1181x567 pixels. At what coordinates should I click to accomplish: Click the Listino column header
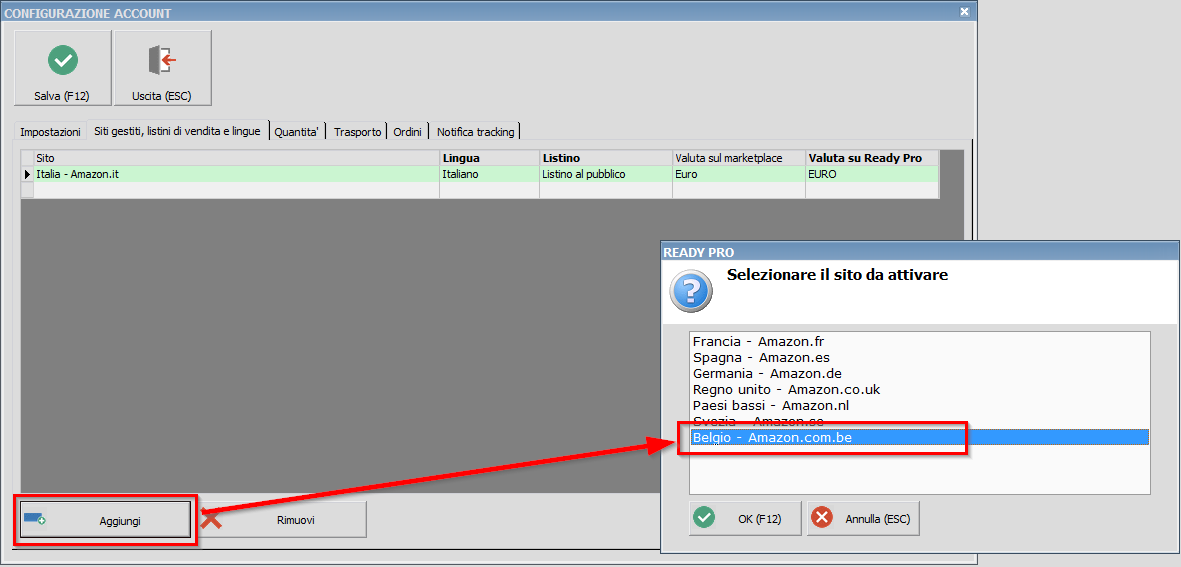[x=606, y=158]
